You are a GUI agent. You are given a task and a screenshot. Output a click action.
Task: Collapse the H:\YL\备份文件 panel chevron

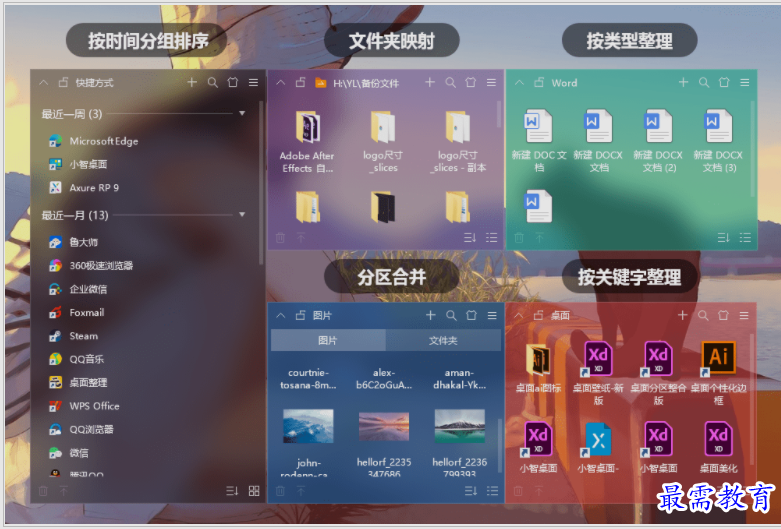pos(281,83)
